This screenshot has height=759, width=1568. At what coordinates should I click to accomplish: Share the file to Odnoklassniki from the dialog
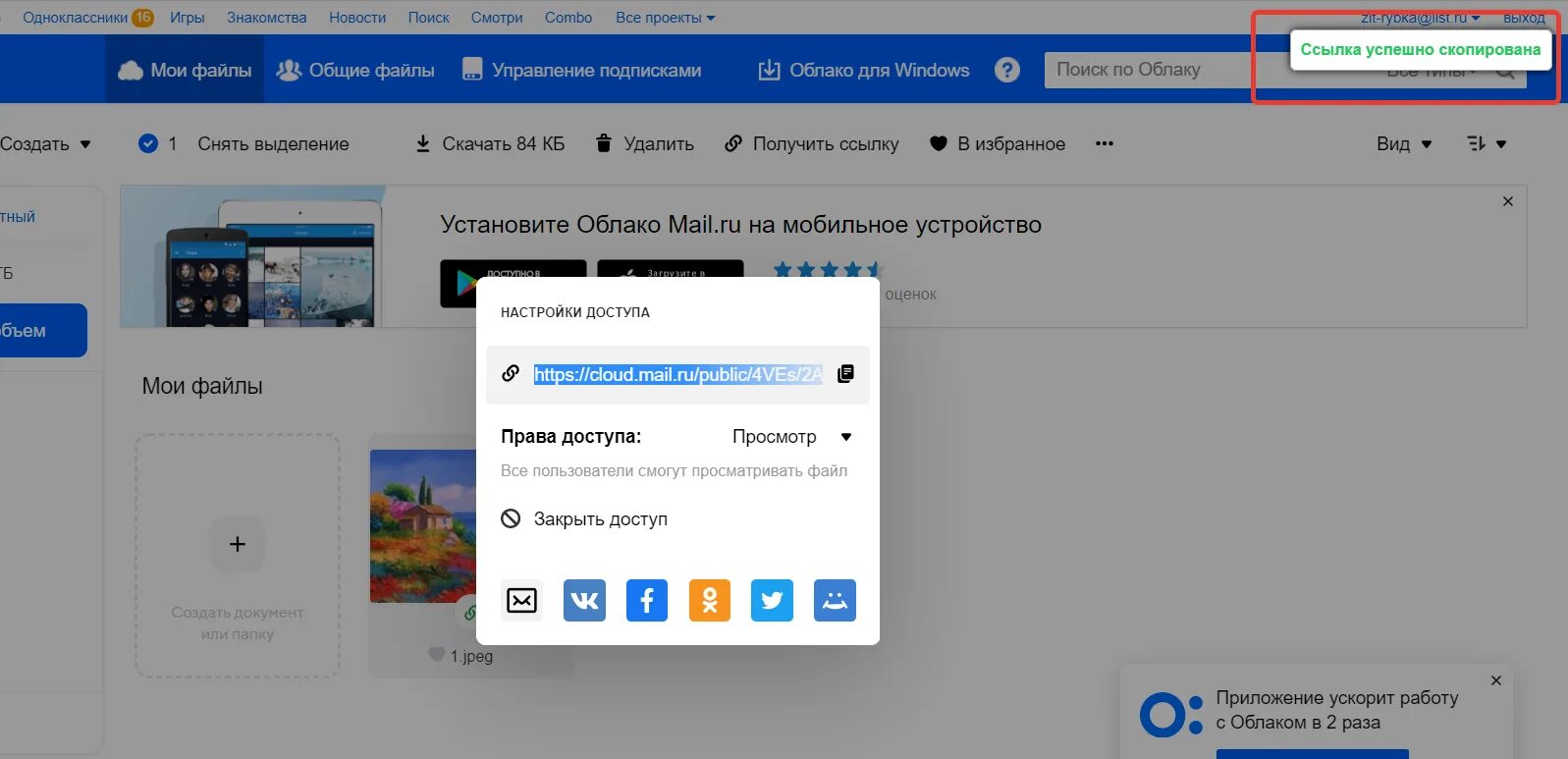point(710,600)
